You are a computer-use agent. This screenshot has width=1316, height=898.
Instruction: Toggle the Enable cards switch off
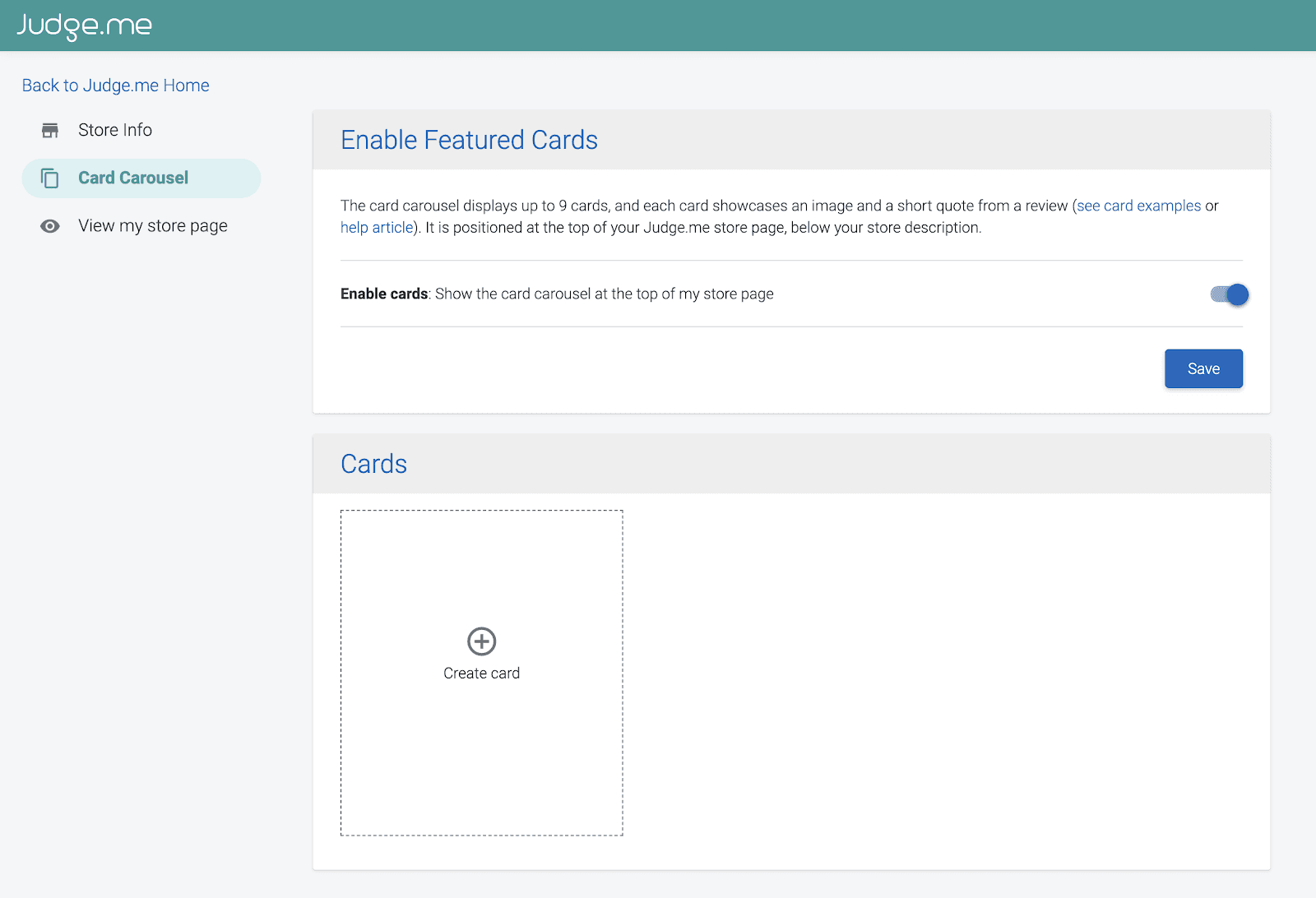click(x=1230, y=294)
